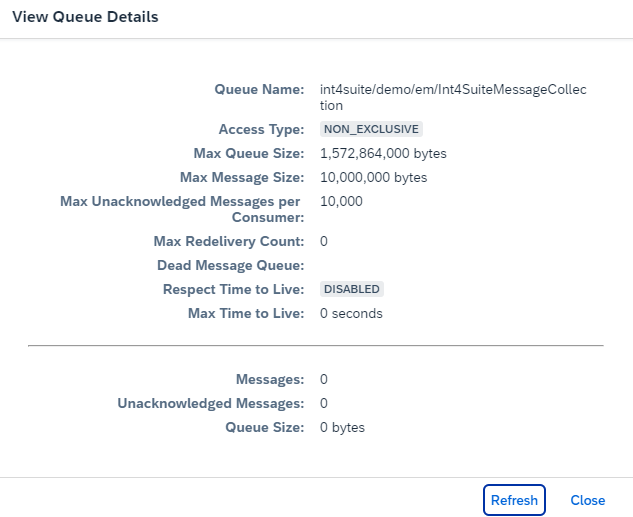Select the Queue Name label

pyautogui.click(x=259, y=89)
